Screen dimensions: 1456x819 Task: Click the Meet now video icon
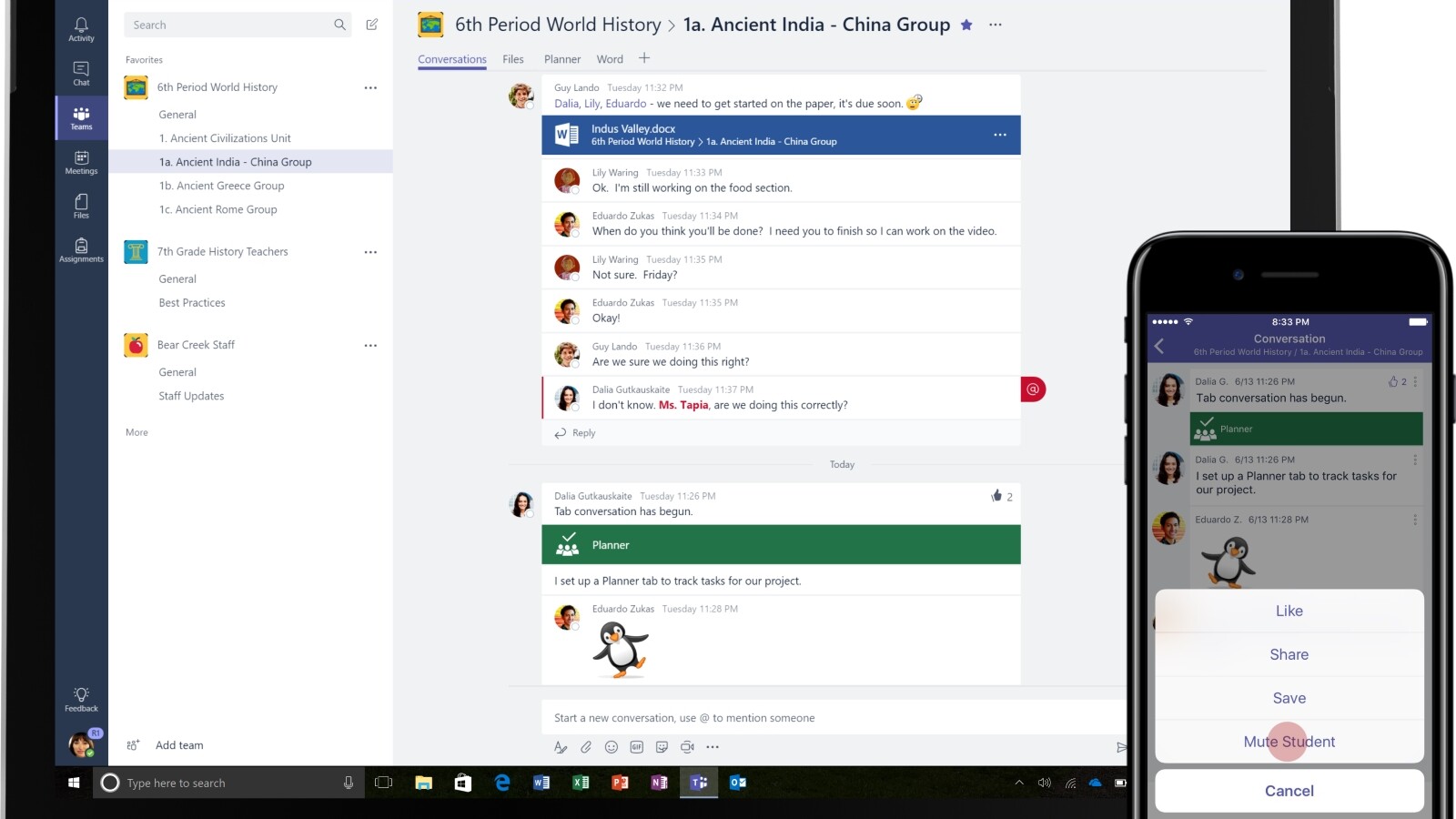[687, 747]
